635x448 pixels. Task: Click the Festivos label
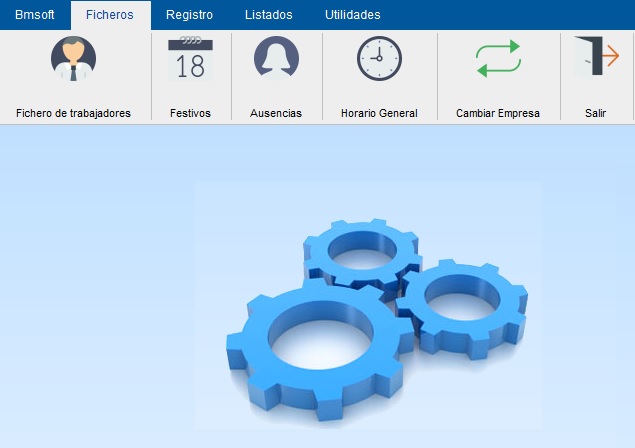(x=190, y=113)
